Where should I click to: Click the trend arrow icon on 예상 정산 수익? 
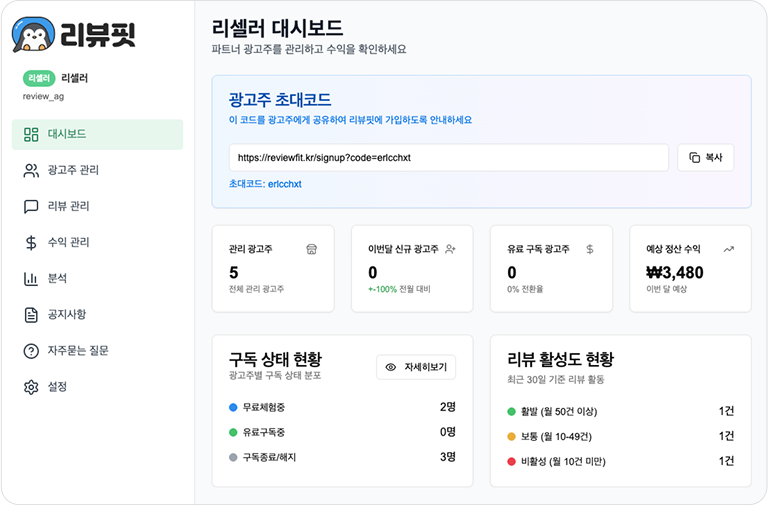pyautogui.click(x=728, y=249)
